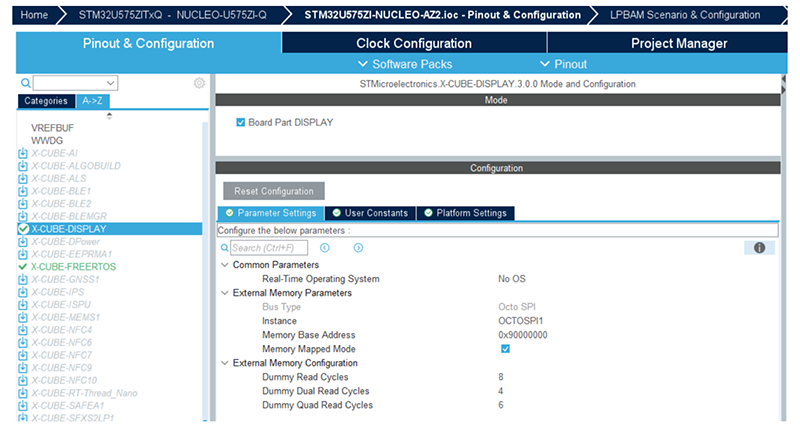Collapse the Common Parameters section
800x430 pixels.
tap(224, 265)
